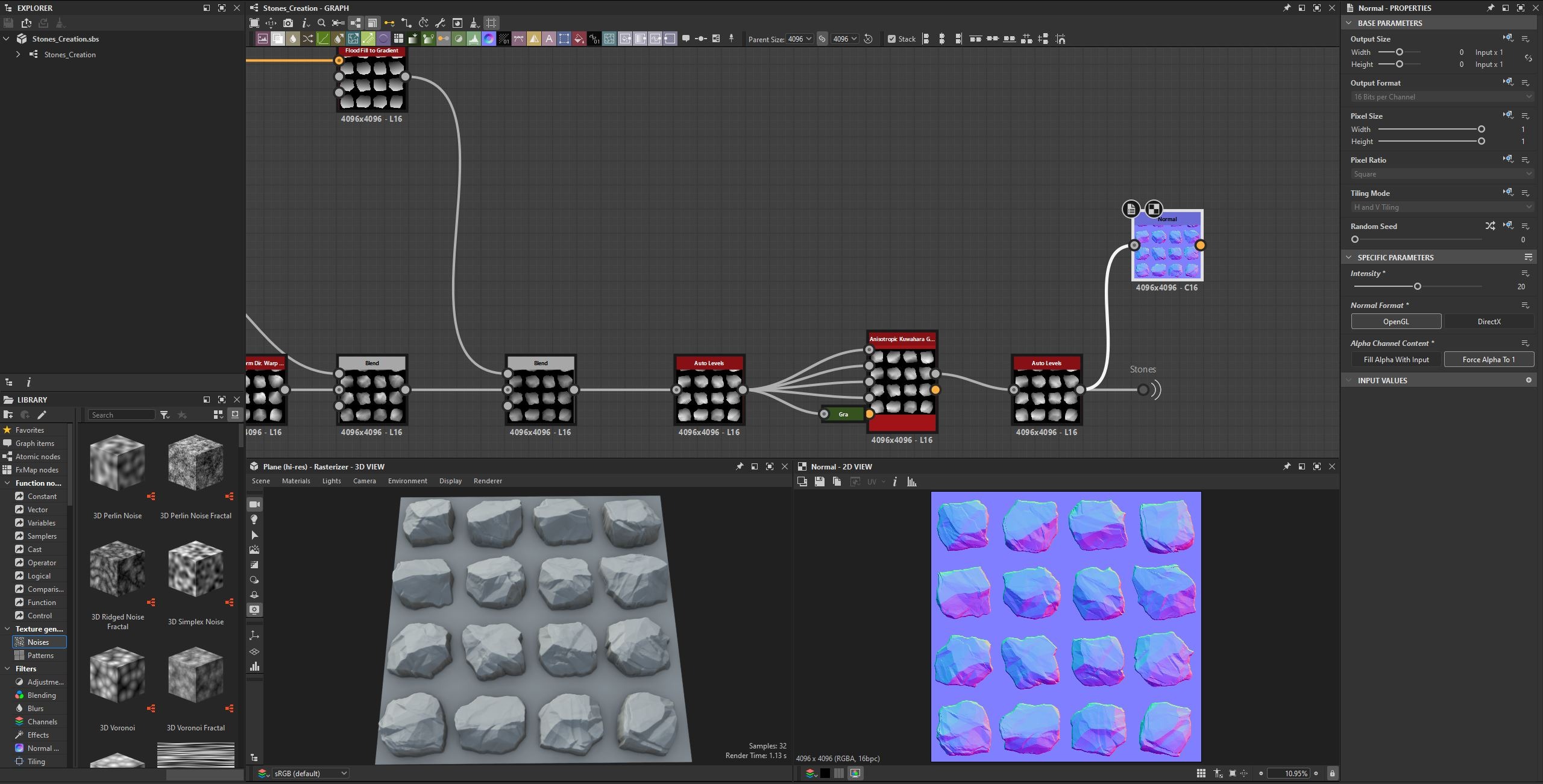Viewport: 1543px width, 784px height.
Task: Expand the Stones_Creation graph tree item
Action: (x=18, y=54)
